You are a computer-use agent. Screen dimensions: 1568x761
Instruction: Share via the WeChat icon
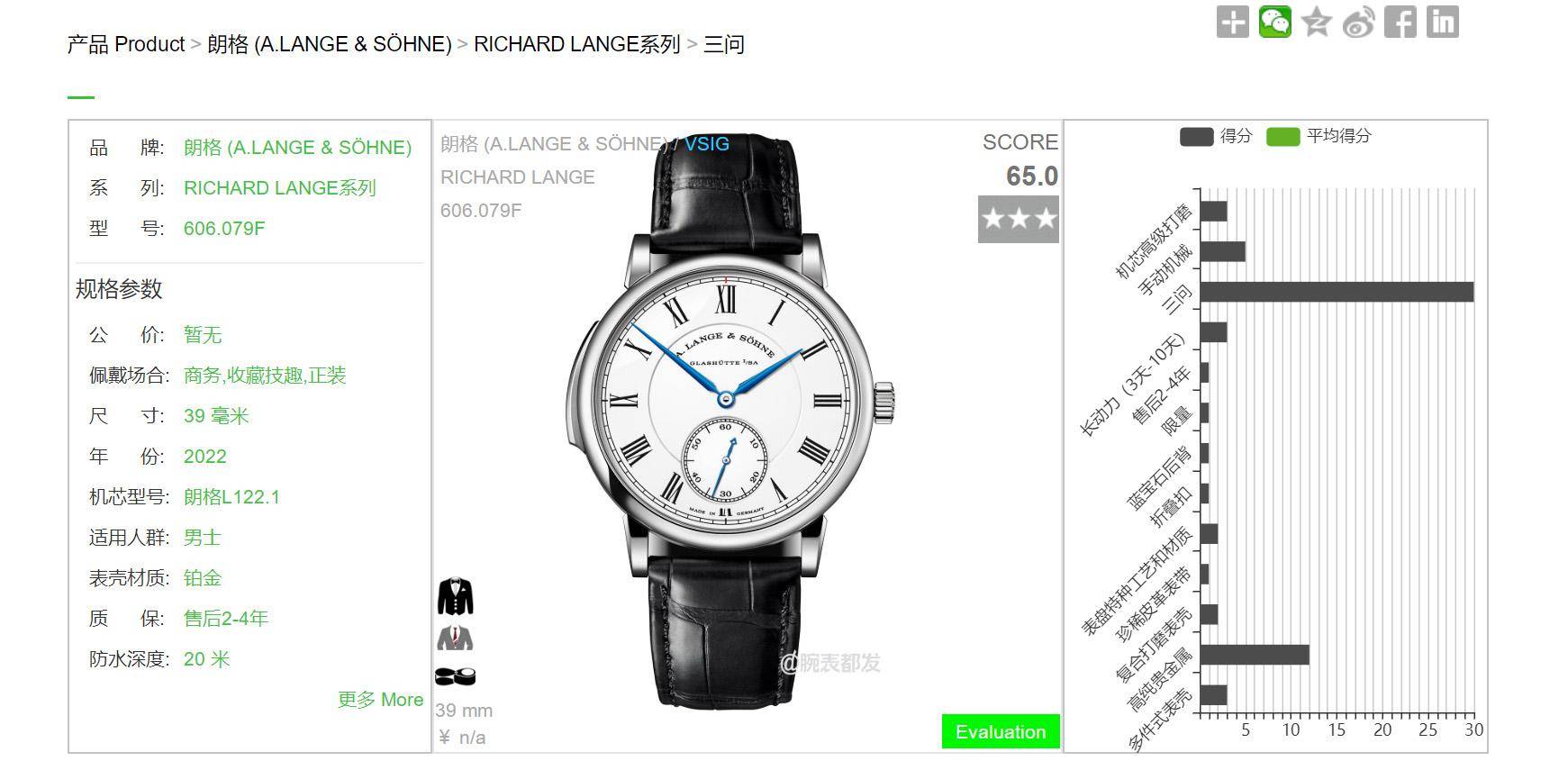[1274, 22]
